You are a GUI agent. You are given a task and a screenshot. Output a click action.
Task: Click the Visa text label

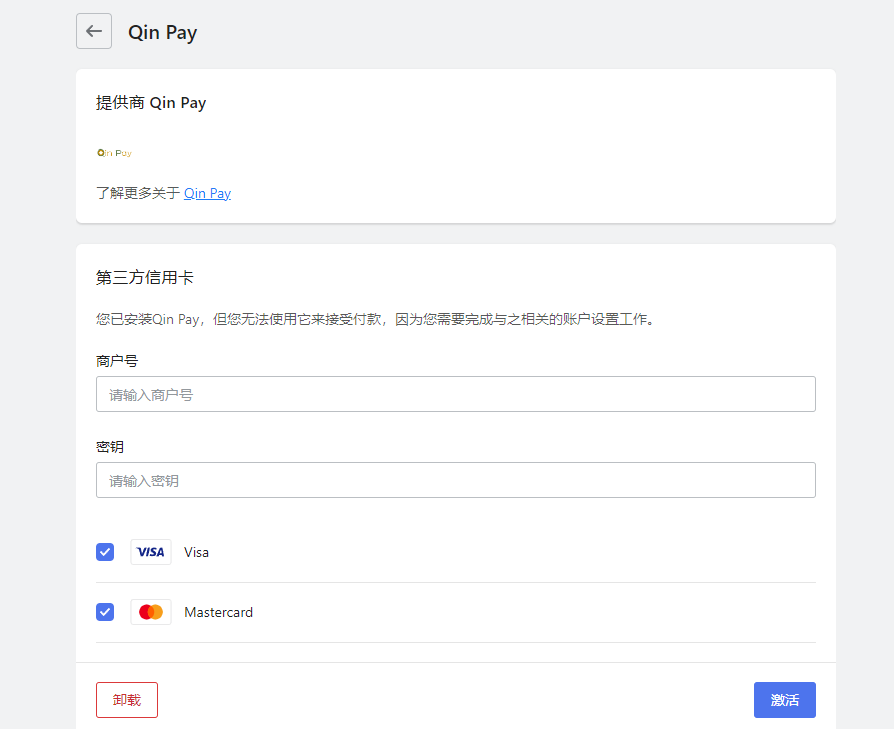[x=196, y=552]
